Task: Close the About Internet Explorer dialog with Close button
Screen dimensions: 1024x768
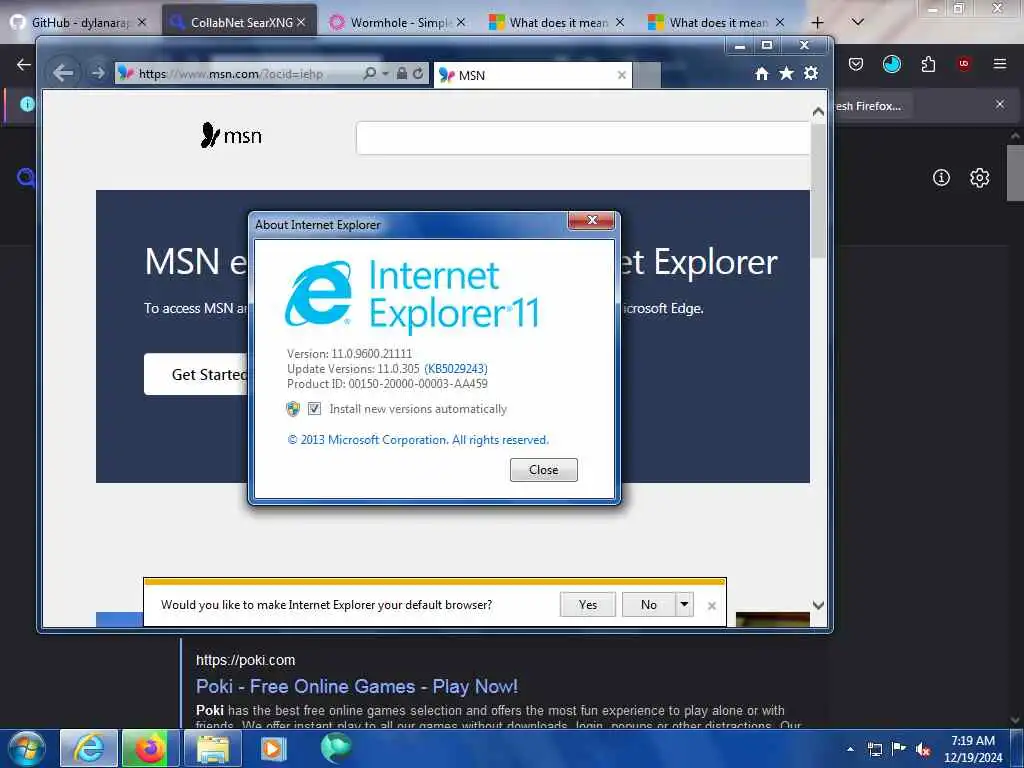Action: pyautogui.click(x=543, y=470)
